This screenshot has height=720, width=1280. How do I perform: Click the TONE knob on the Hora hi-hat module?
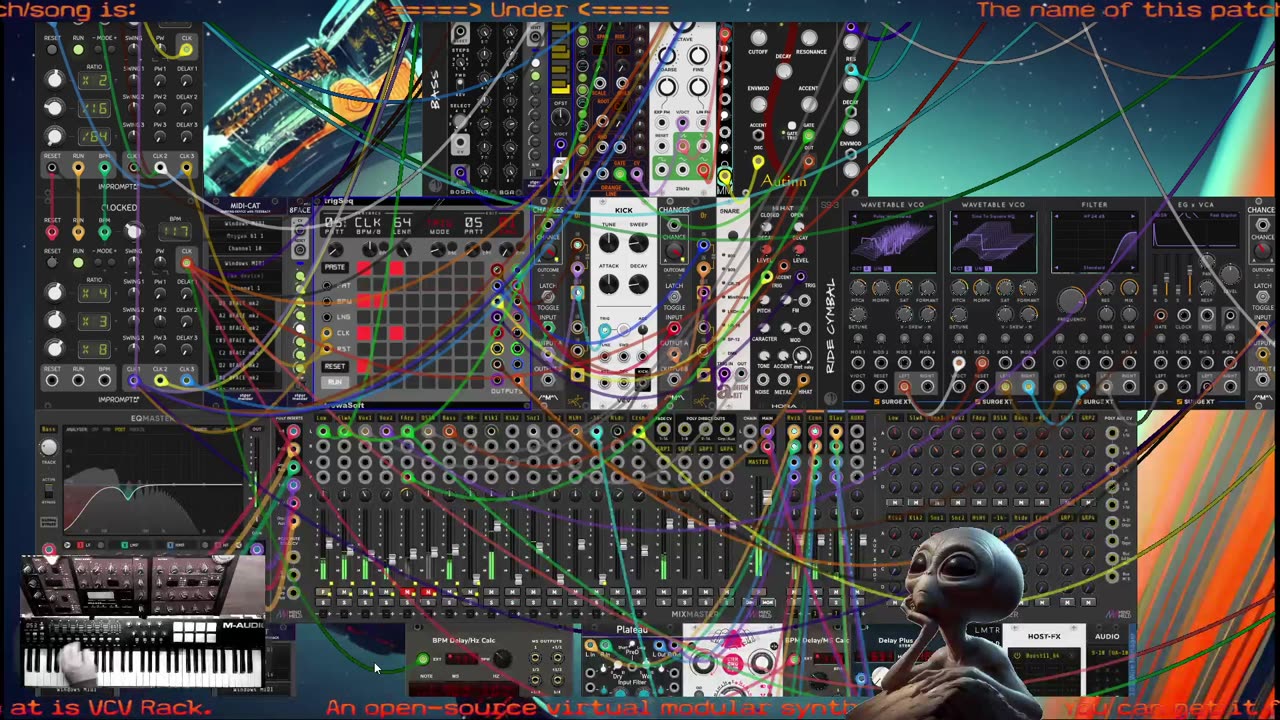click(765, 354)
